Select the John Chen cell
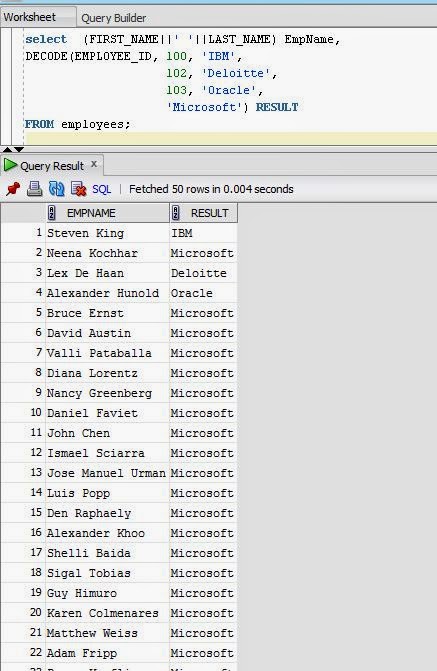 (x=107, y=433)
